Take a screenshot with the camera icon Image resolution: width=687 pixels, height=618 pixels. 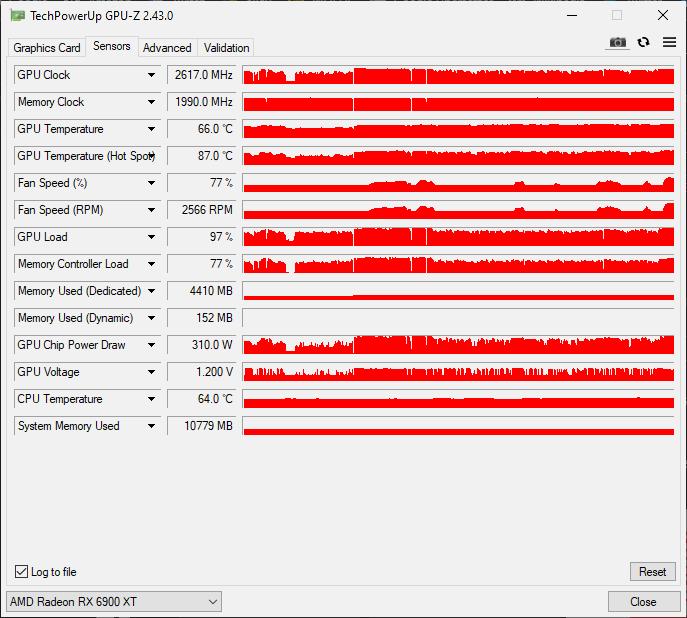tap(617, 42)
